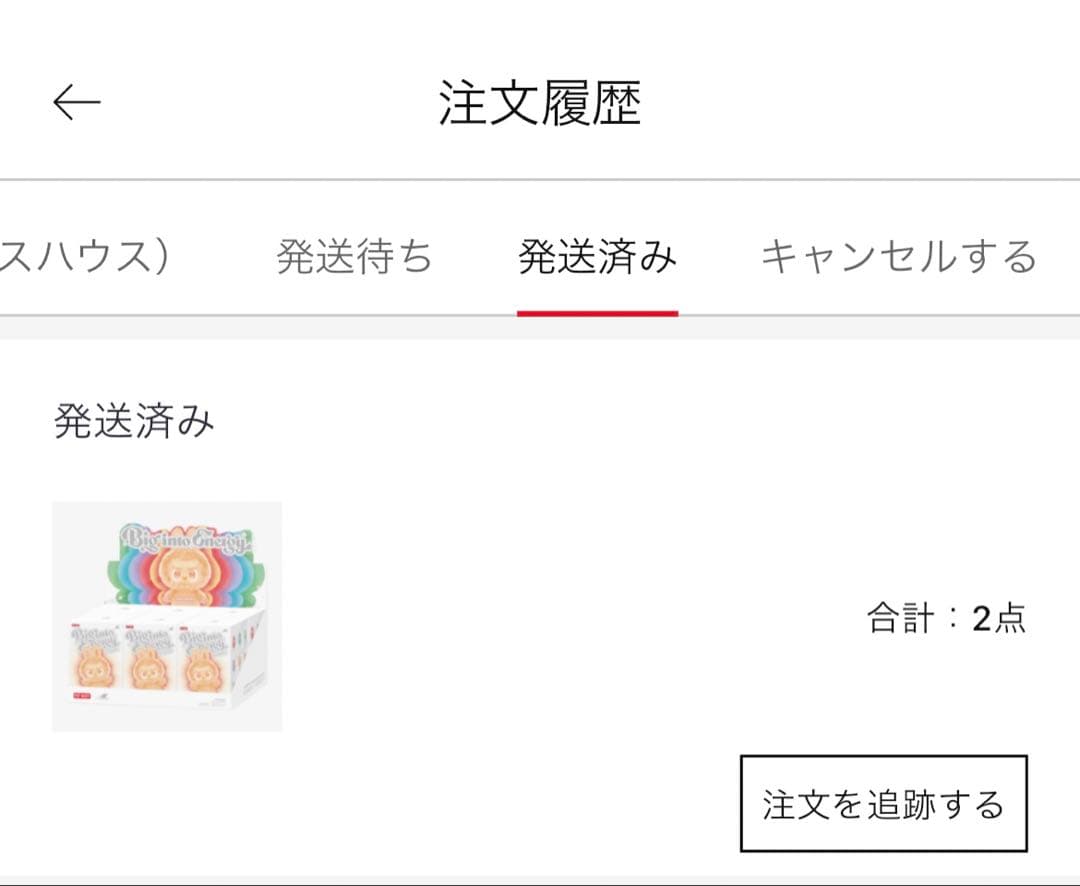
Task: Track the shipped order via its button
Action: 884,805
